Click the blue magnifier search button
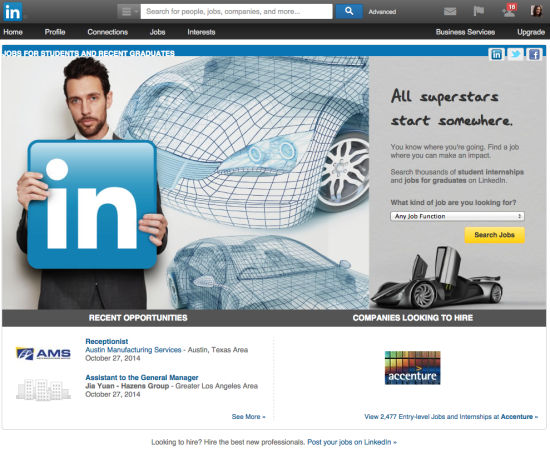Image resolution: width=550 pixels, height=449 pixels. 349,12
